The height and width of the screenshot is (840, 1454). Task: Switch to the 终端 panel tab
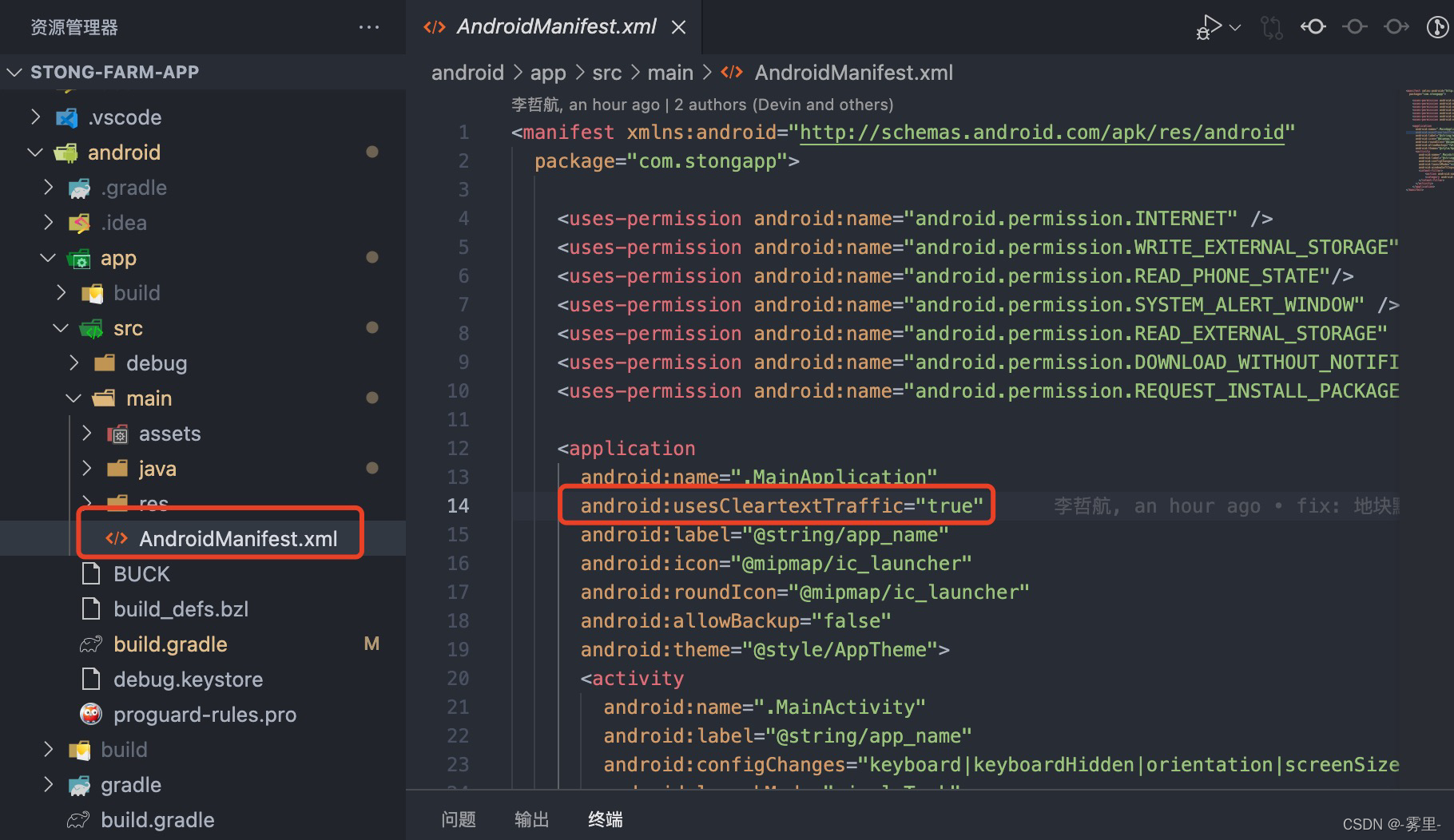(x=606, y=819)
